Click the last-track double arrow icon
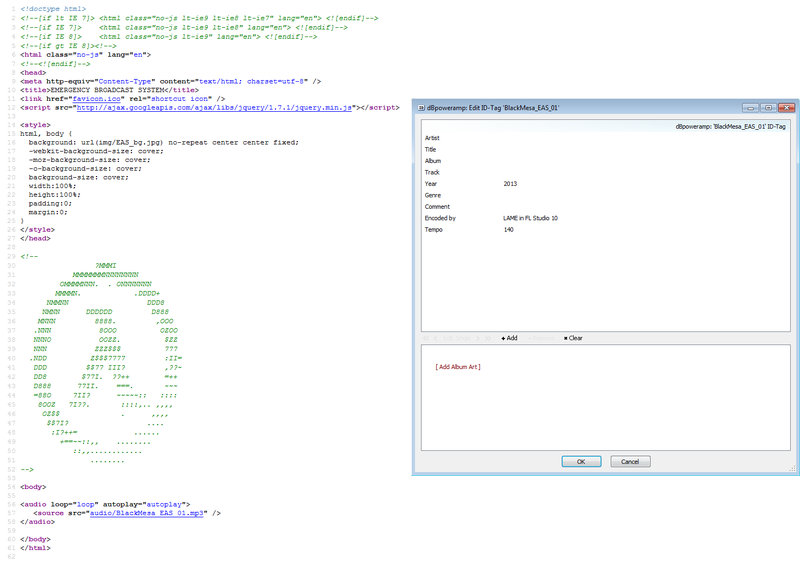Image resolution: width=800 pixels, height=574 pixels. pyautogui.click(x=488, y=338)
